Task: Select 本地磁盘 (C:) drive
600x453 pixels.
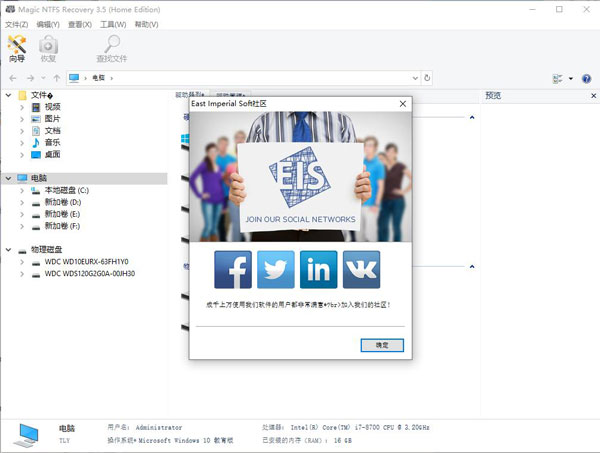Action: tap(67, 190)
